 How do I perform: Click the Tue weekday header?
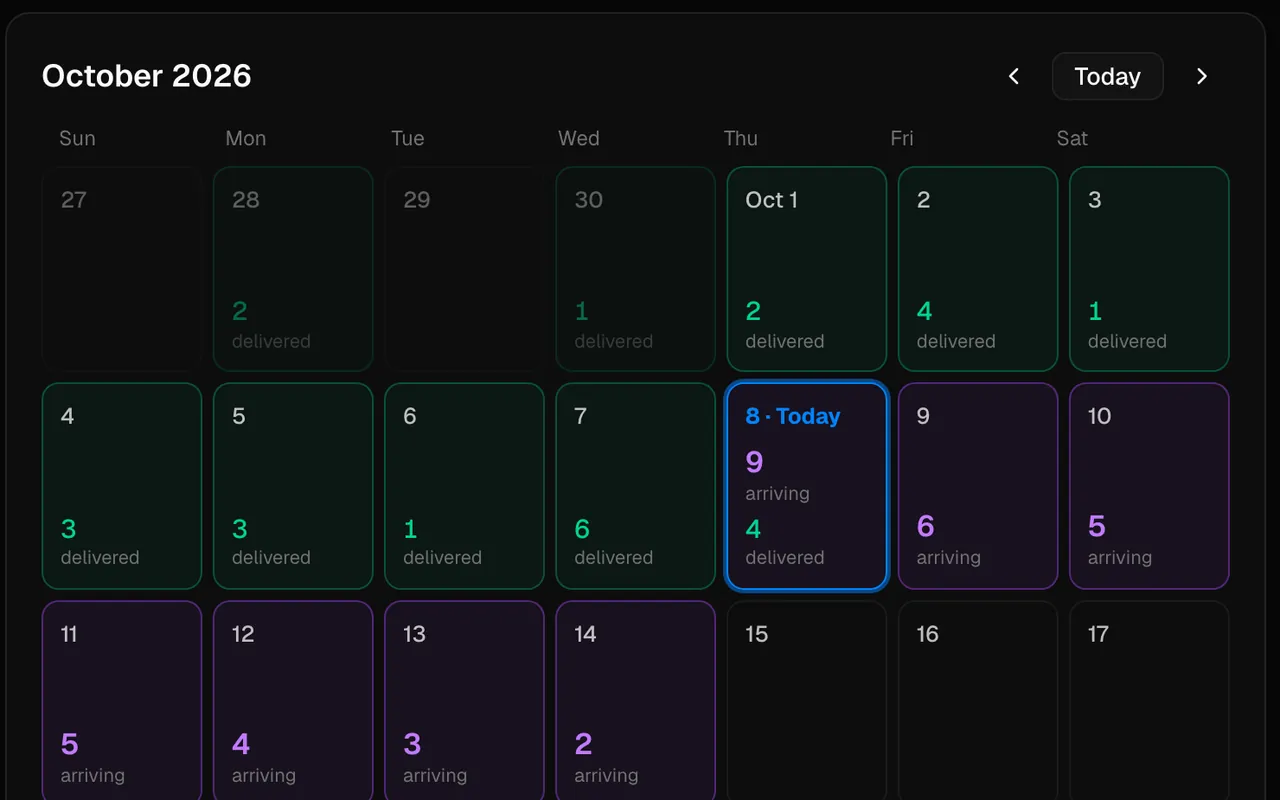(x=408, y=138)
